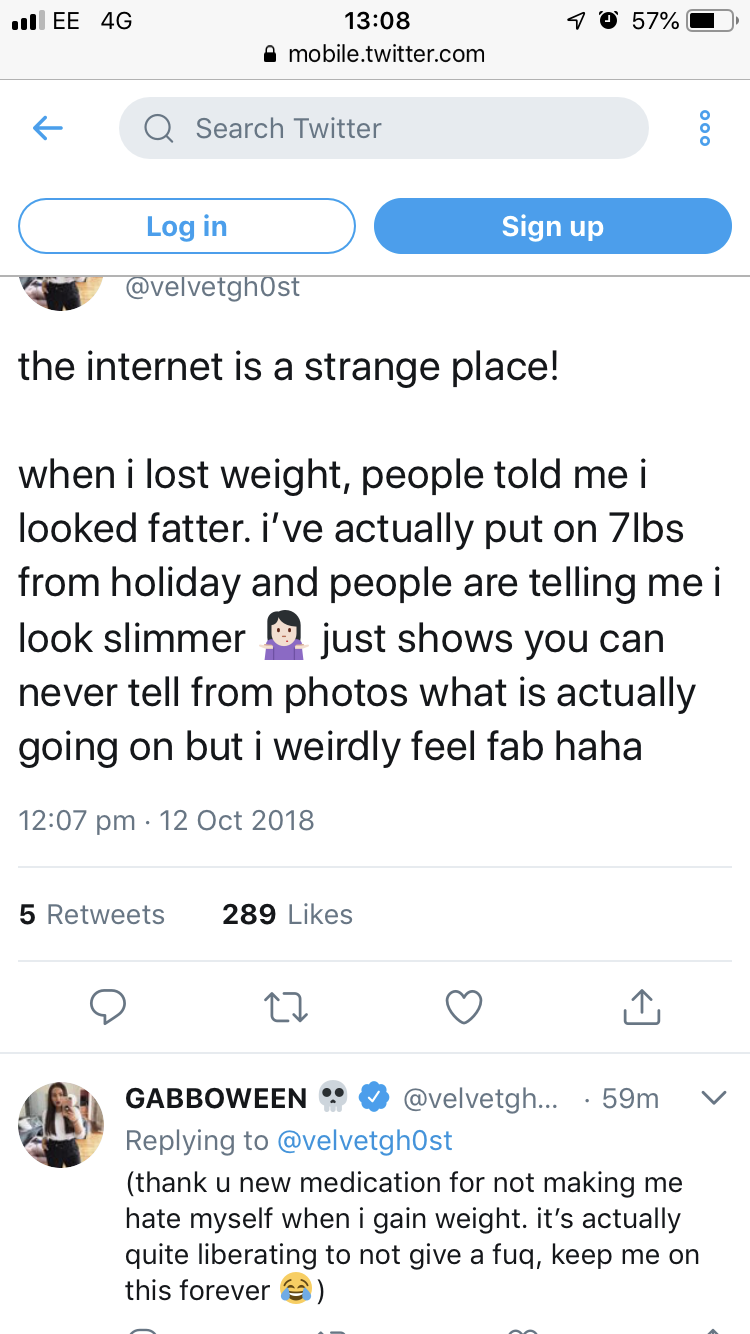Tap the mobile.twitter.com address bar
This screenshot has height=1334, width=750.
point(375,54)
